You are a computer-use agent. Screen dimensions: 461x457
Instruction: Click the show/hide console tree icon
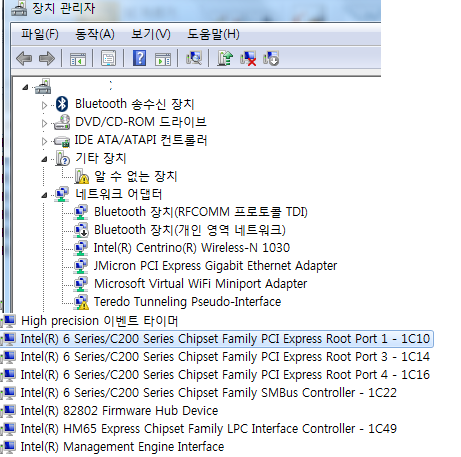click(78, 59)
